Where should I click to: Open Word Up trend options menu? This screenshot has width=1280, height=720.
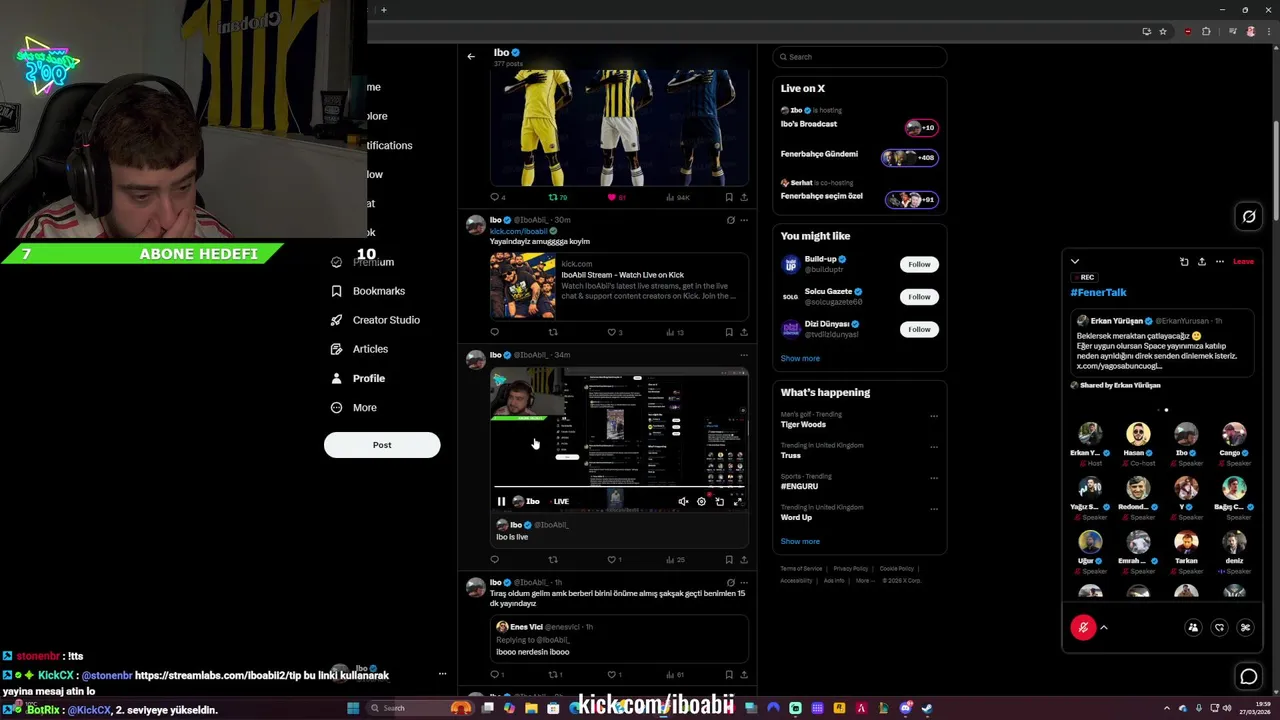point(934,509)
